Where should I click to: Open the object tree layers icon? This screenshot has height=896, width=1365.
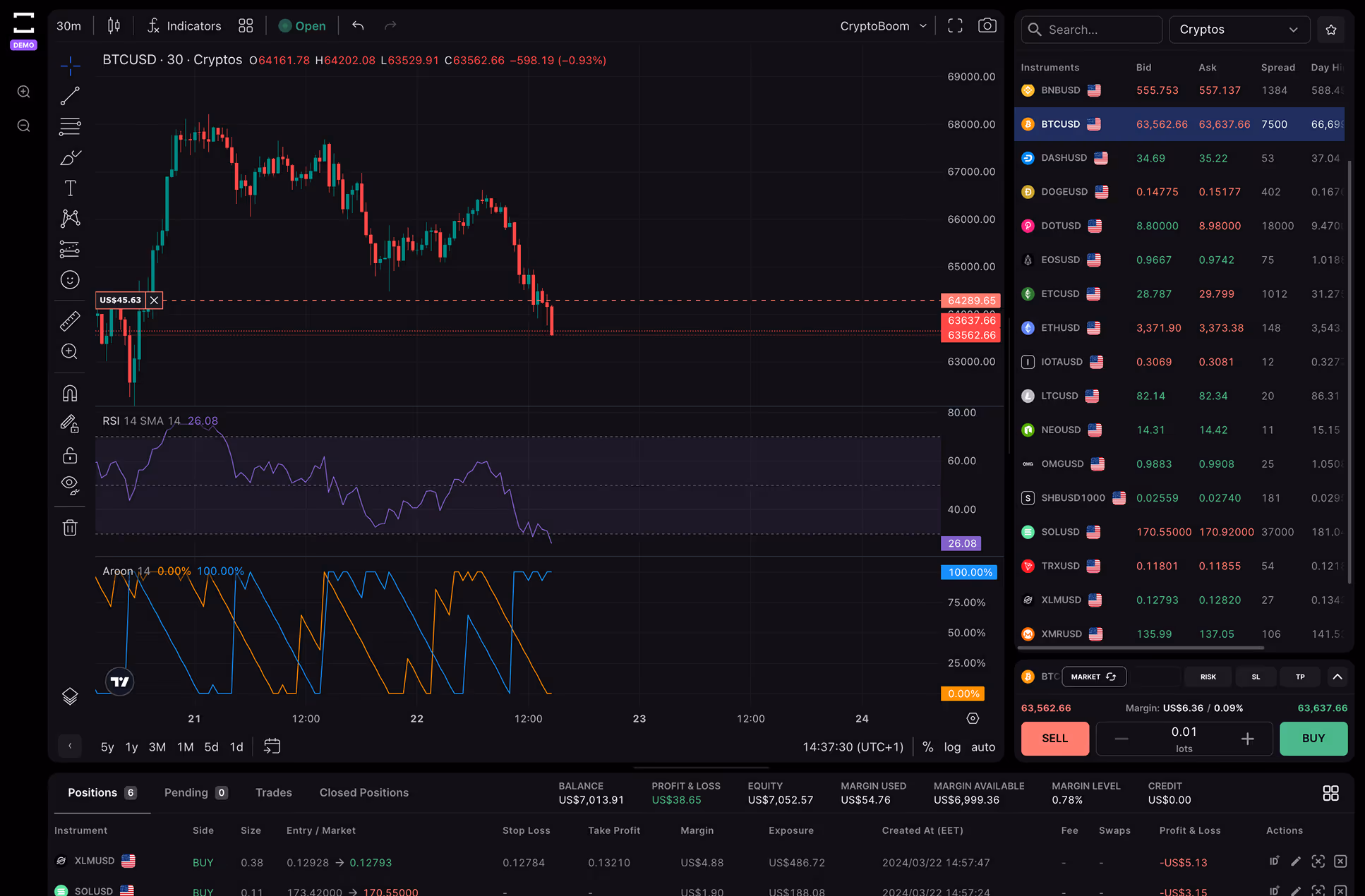pyautogui.click(x=70, y=696)
